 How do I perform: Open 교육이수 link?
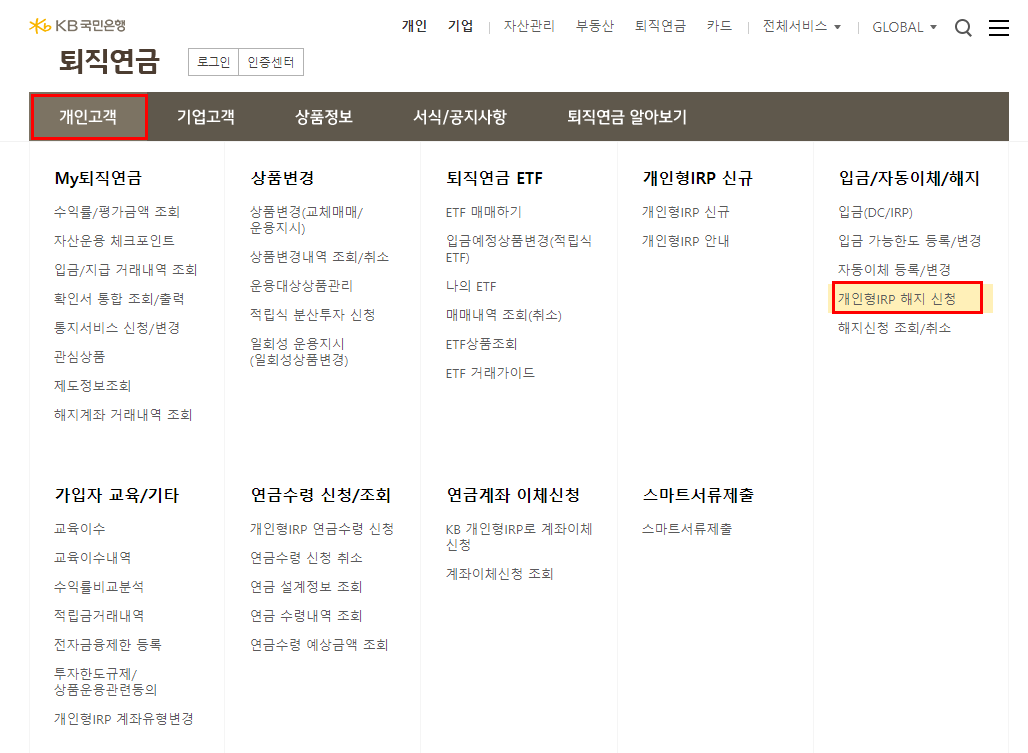[79, 528]
